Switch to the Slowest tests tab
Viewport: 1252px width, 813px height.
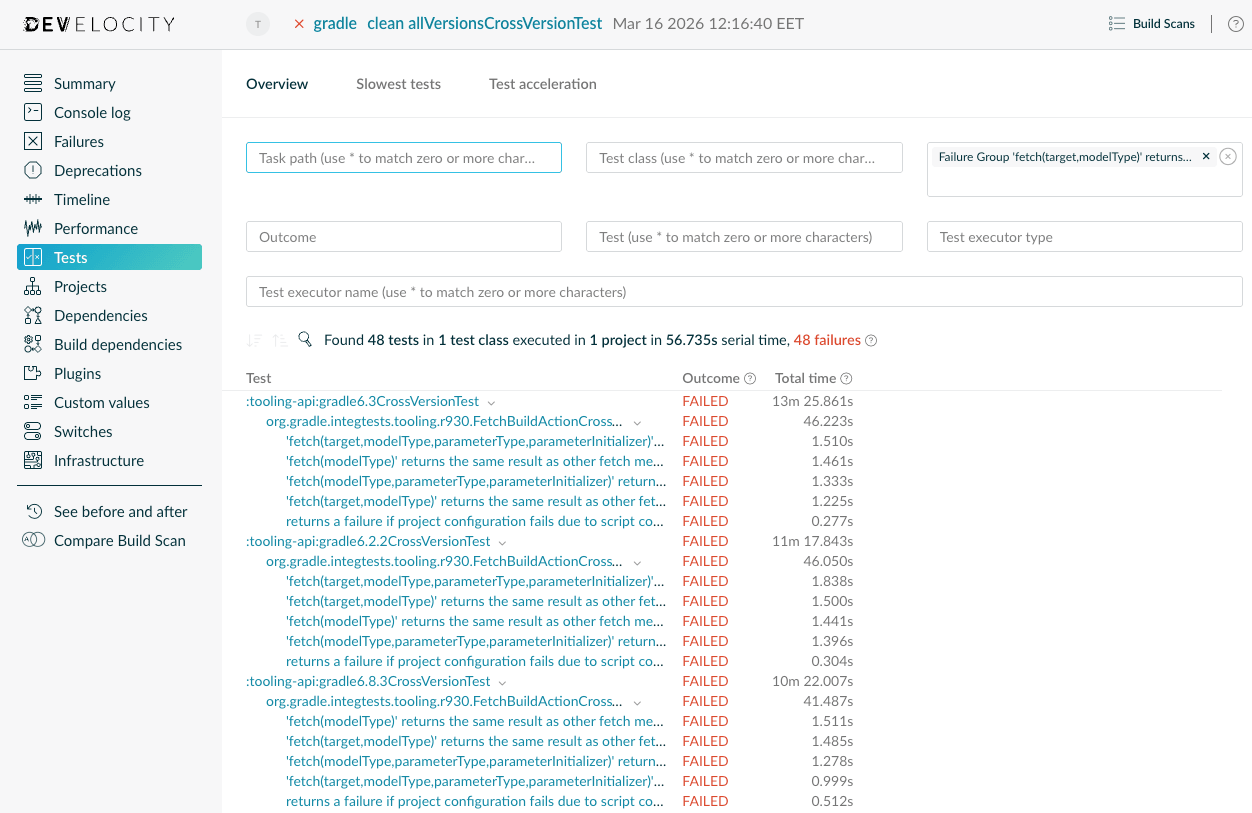(x=398, y=84)
